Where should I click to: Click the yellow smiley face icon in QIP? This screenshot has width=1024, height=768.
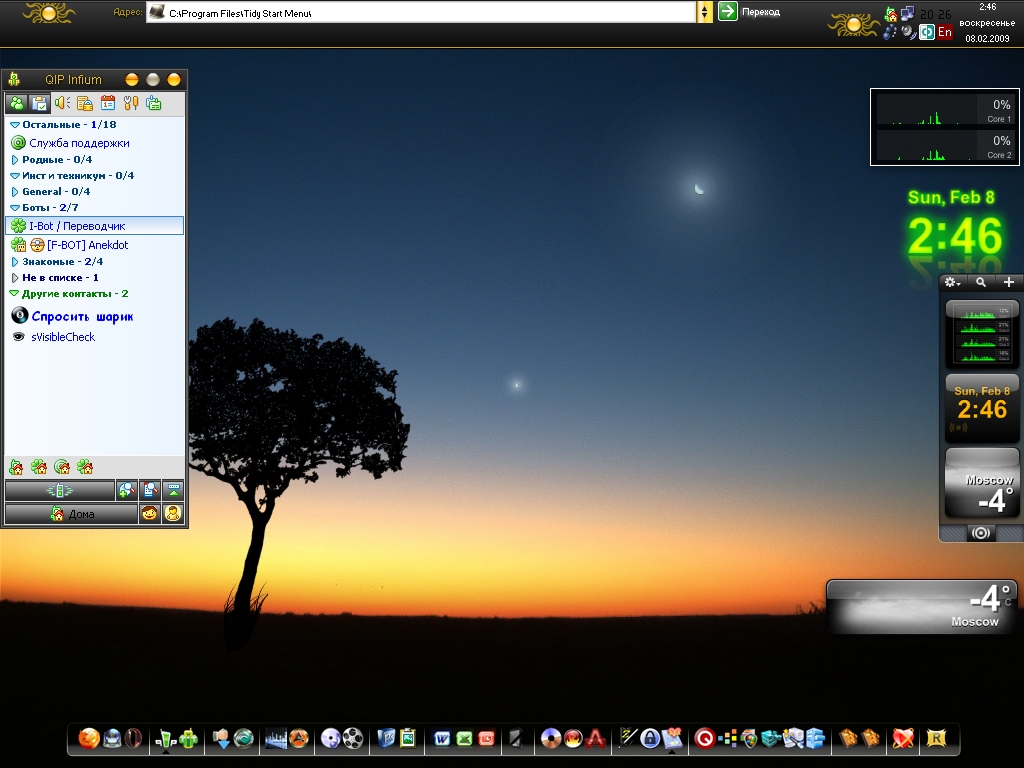(x=149, y=514)
